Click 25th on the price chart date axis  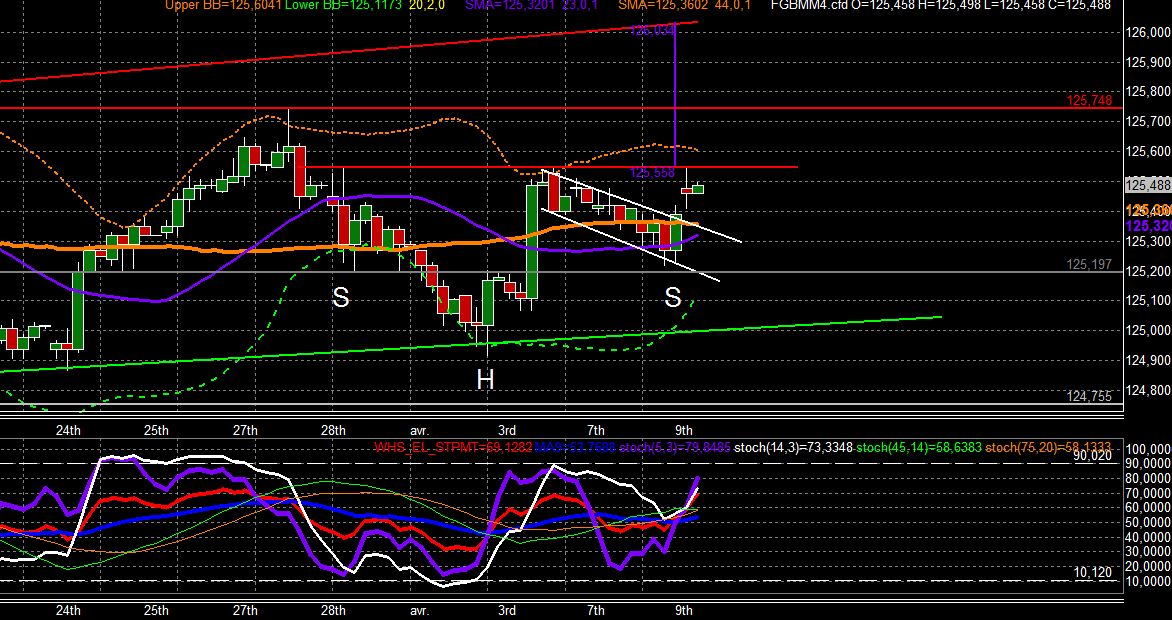pyautogui.click(x=156, y=430)
